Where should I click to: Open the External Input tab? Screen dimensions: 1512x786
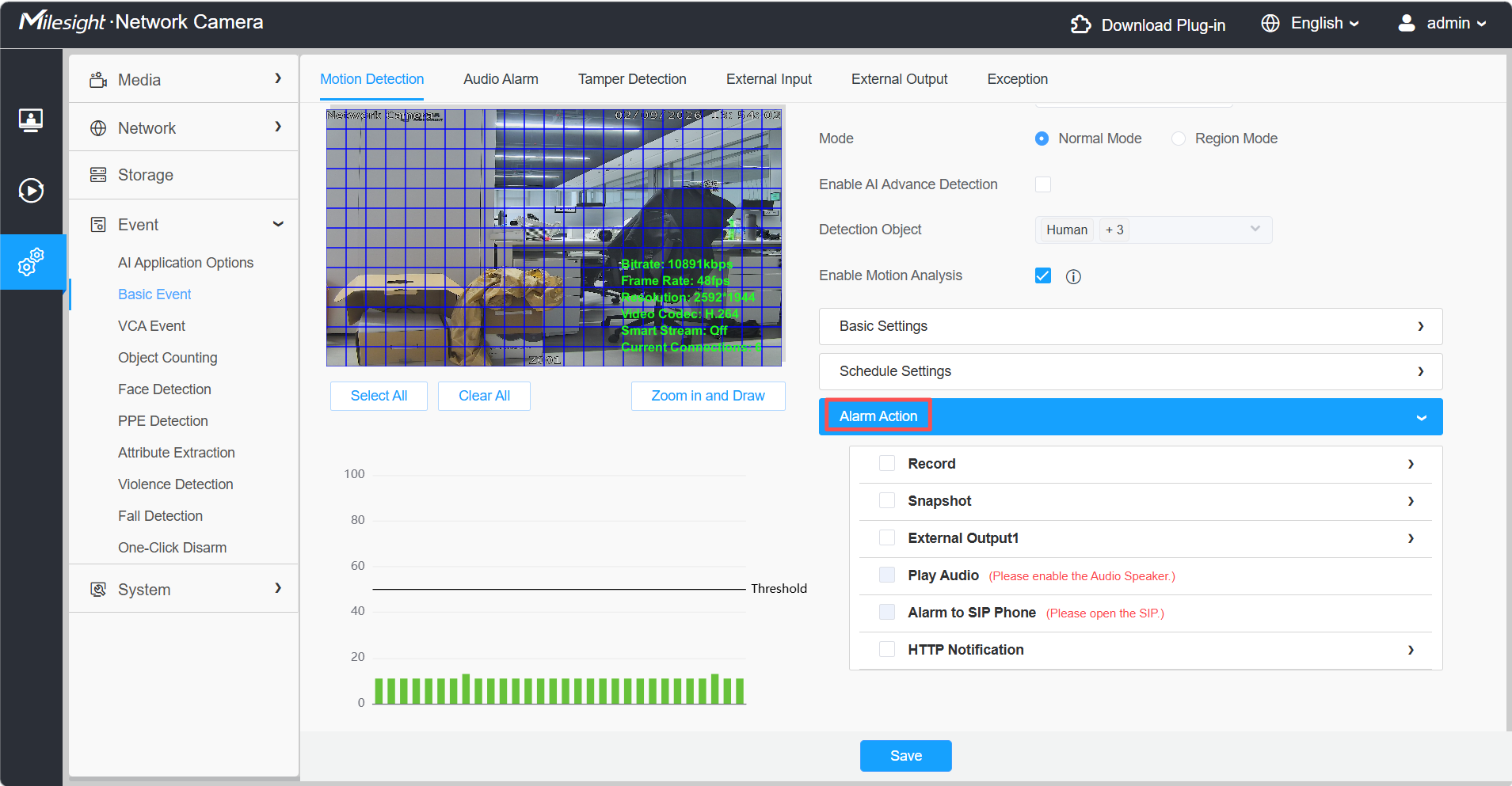coord(769,79)
